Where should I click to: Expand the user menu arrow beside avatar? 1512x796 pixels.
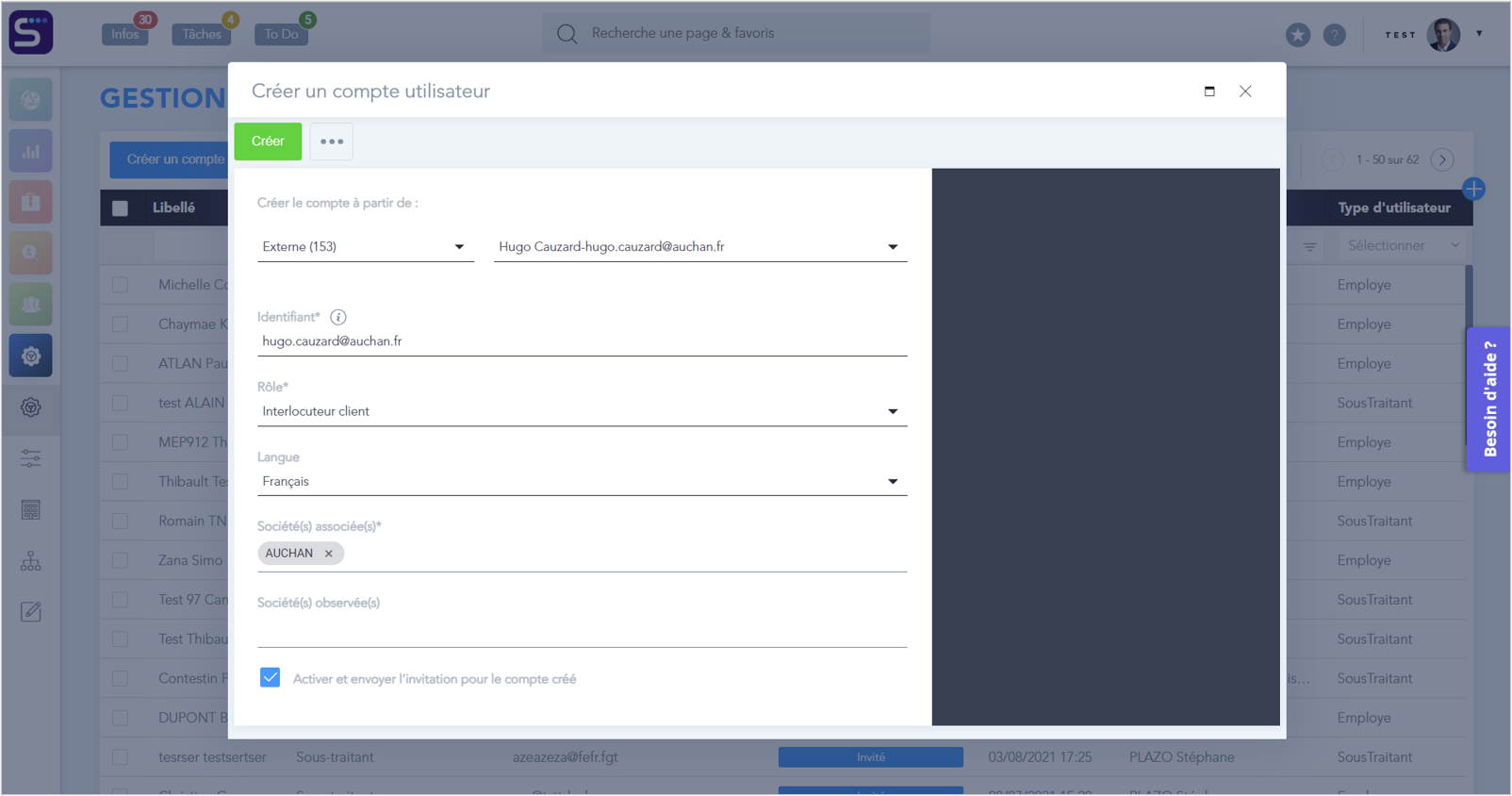pos(1479,34)
